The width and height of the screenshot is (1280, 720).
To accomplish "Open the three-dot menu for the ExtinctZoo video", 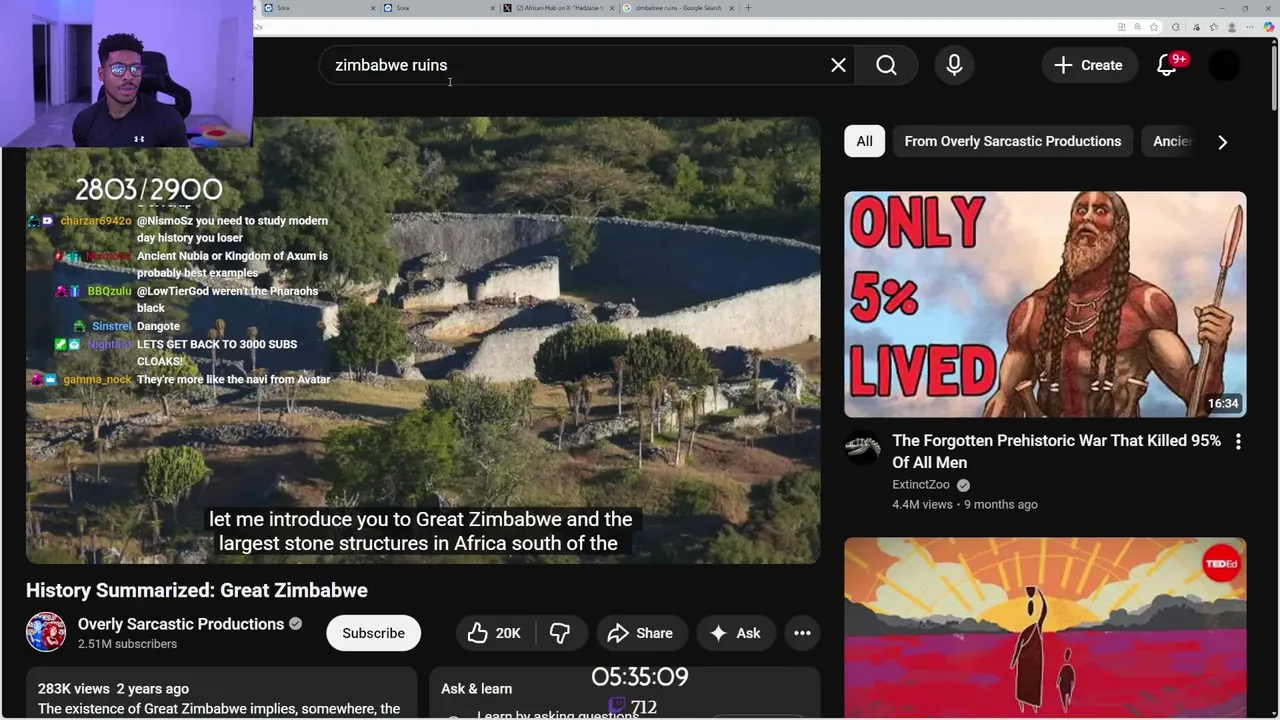I will [x=1238, y=441].
